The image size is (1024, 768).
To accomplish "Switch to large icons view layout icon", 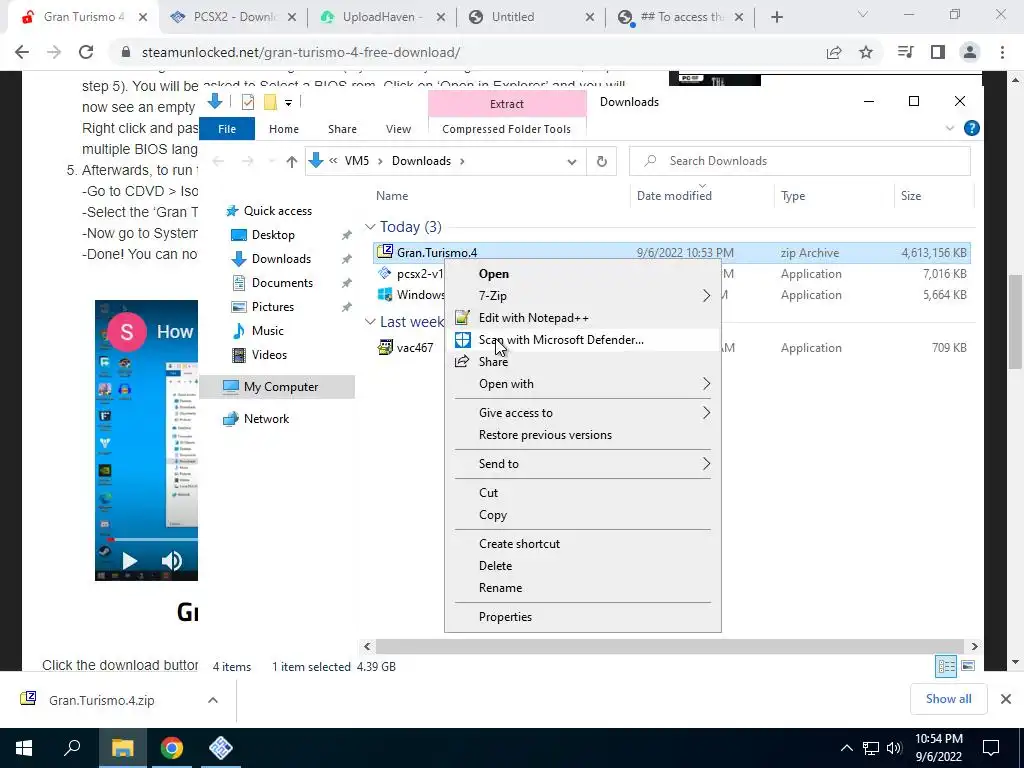I will tap(968, 666).
